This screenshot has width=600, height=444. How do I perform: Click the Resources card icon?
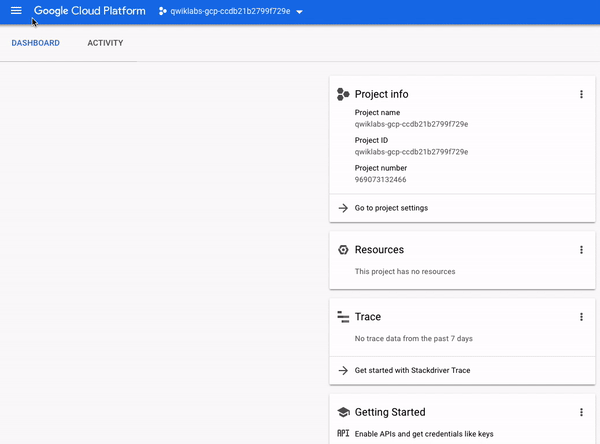click(343, 250)
